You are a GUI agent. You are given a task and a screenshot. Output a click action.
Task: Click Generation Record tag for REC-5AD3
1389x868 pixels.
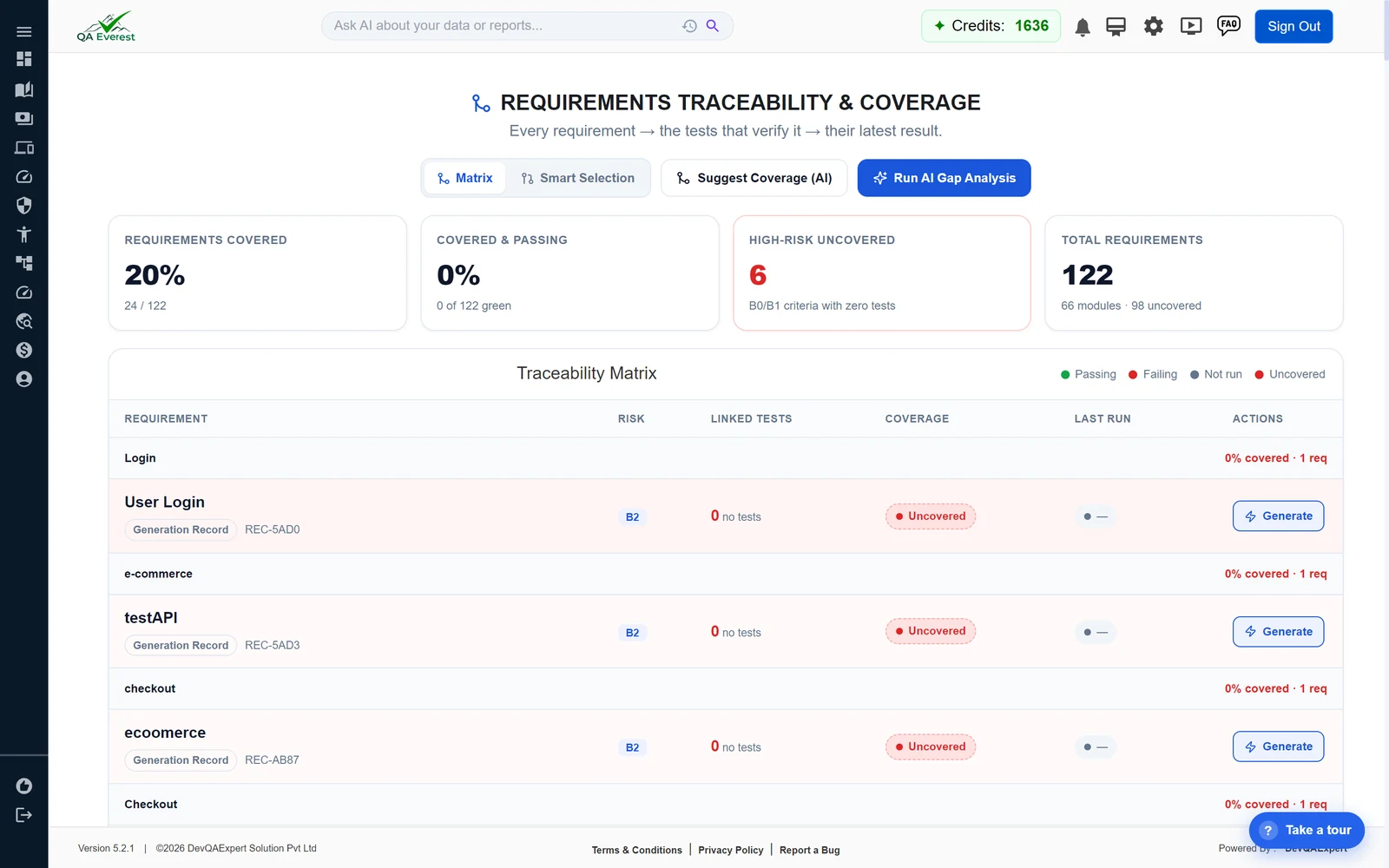tap(181, 645)
